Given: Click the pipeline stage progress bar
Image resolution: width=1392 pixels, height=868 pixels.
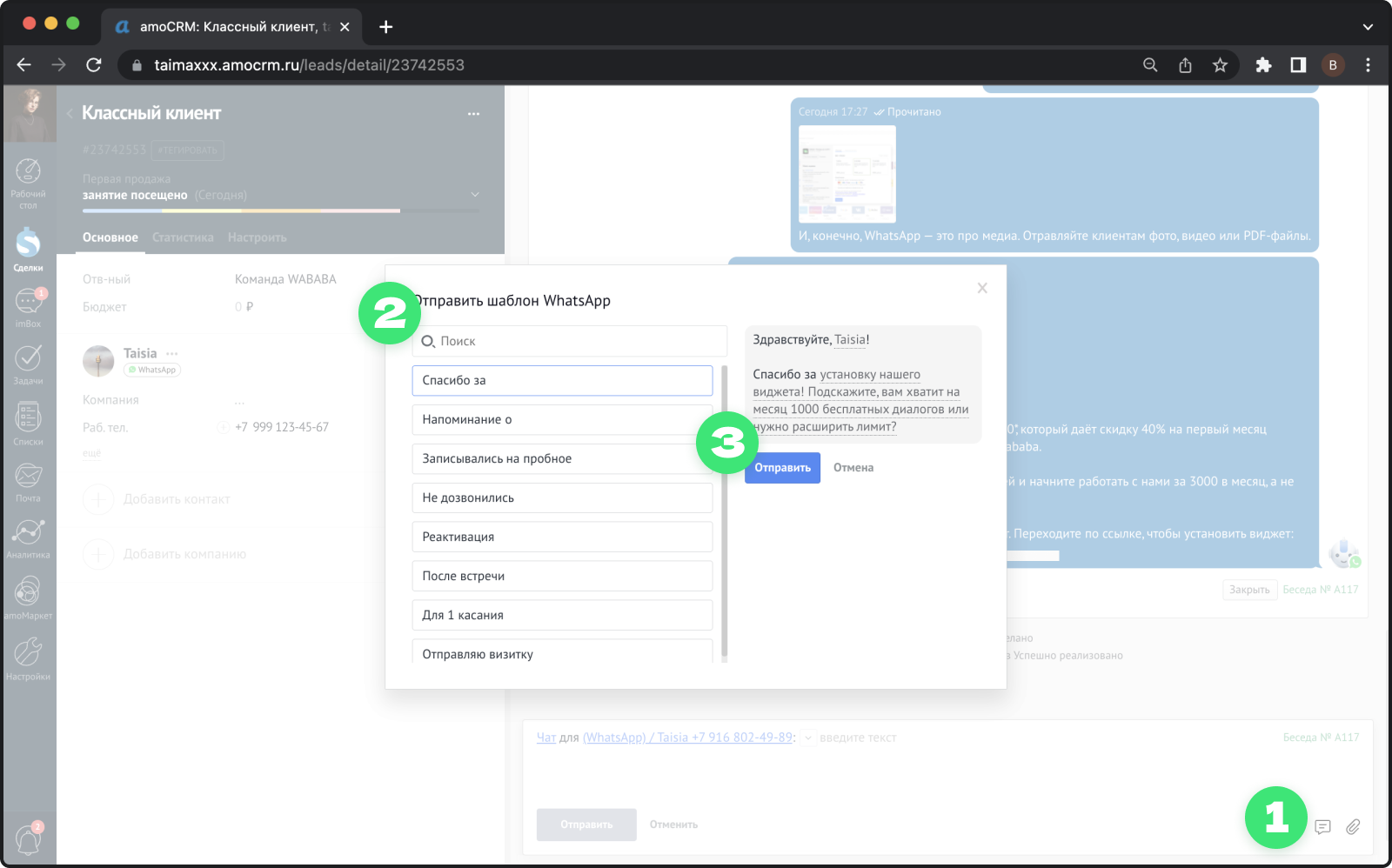Looking at the screenshot, I should tap(280, 210).
